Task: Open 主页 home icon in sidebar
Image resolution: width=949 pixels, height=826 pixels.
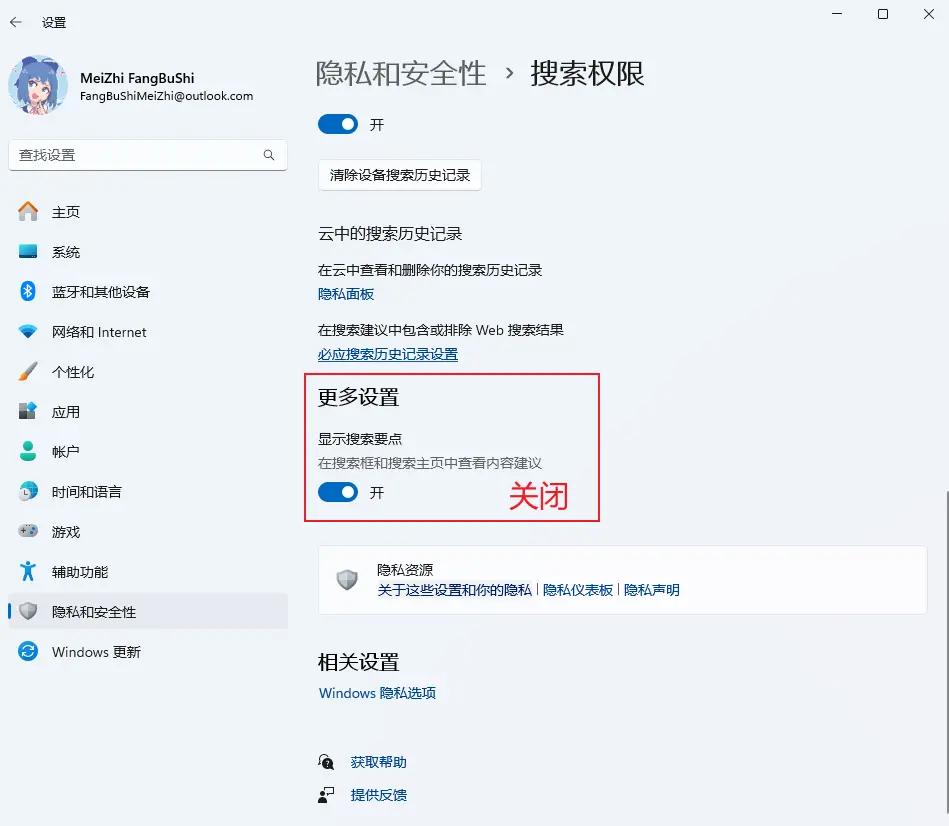Action: tap(28, 212)
